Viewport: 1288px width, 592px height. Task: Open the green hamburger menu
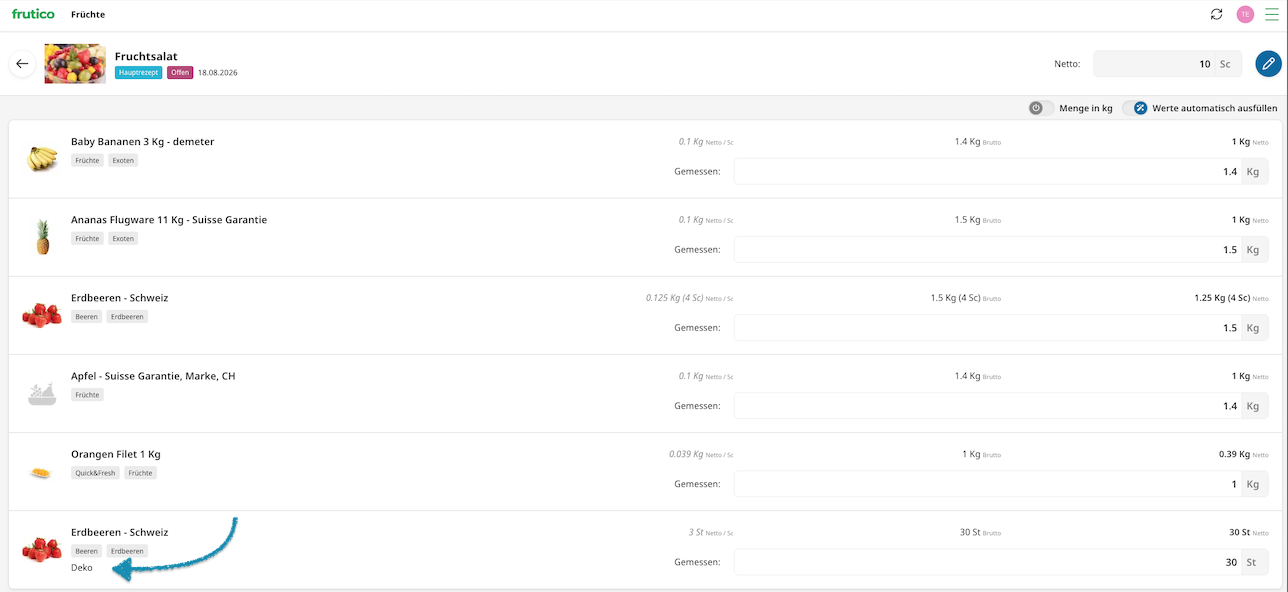pyautogui.click(x=1272, y=14)
